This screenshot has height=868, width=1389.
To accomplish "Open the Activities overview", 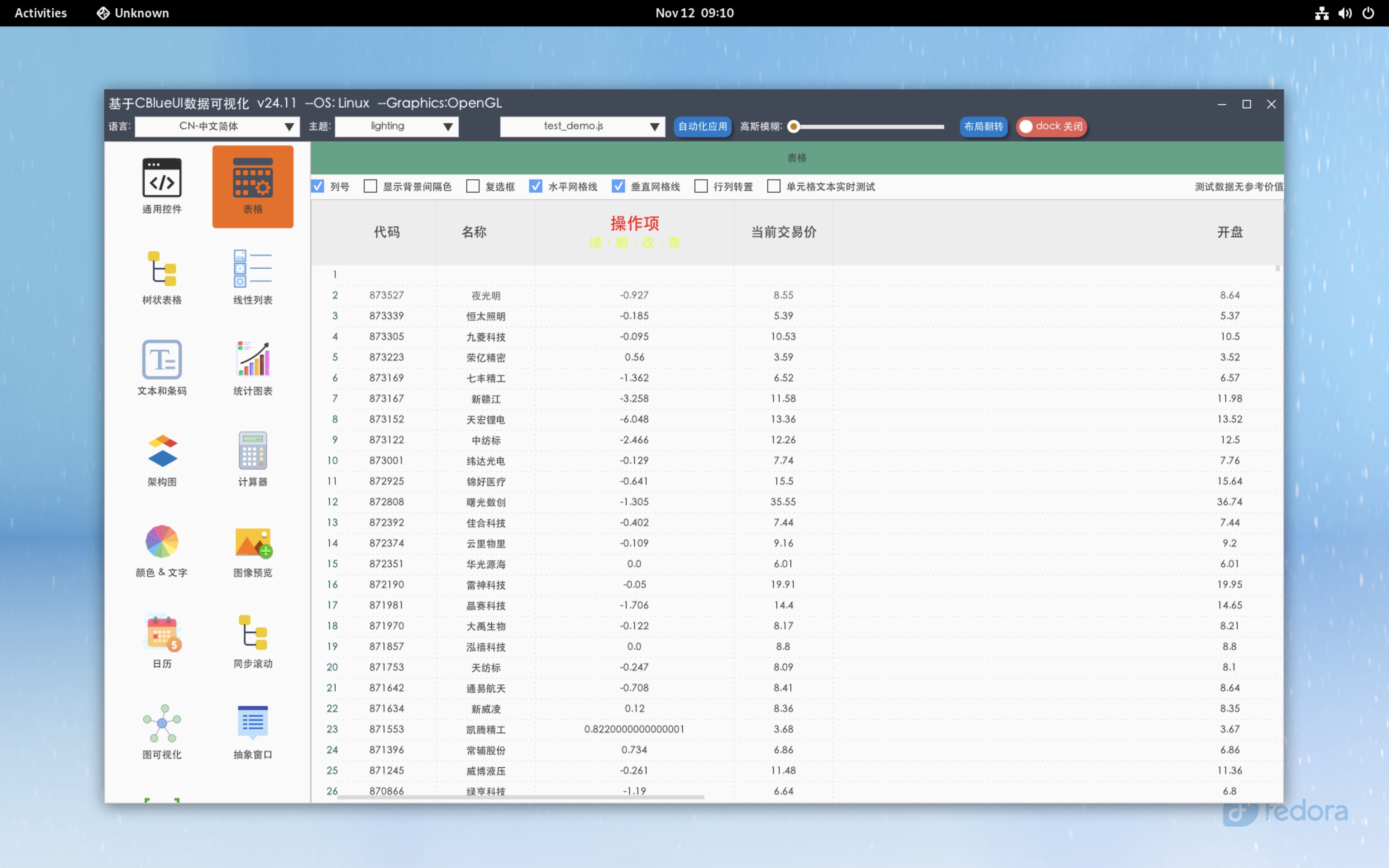I will point(40,13).
